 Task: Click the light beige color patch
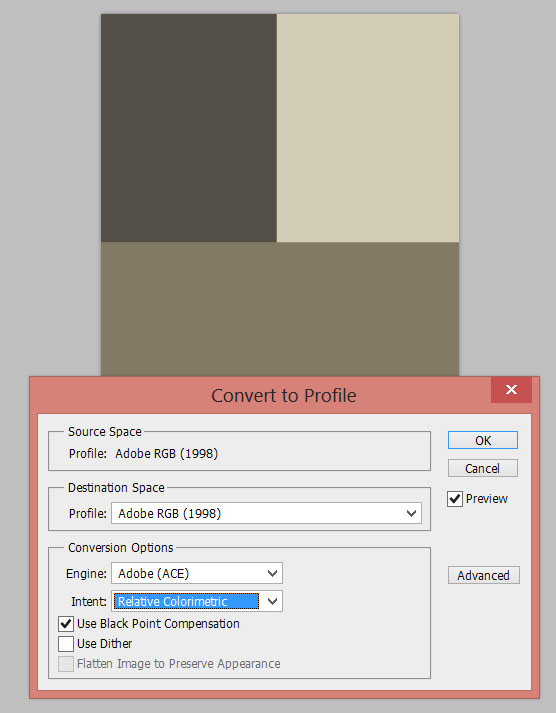pyautogui.click(x=368, y=128)
